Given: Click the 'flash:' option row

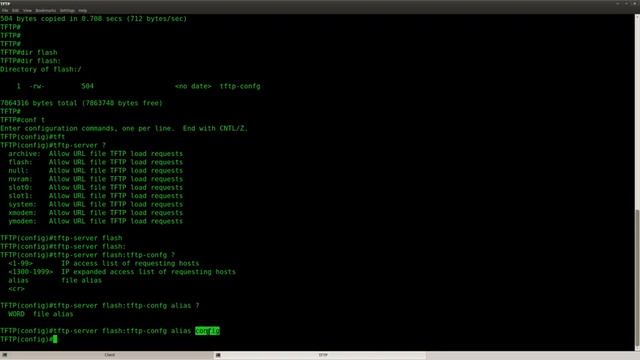Looking at the screenshot, I should click(x=96, y=162).
